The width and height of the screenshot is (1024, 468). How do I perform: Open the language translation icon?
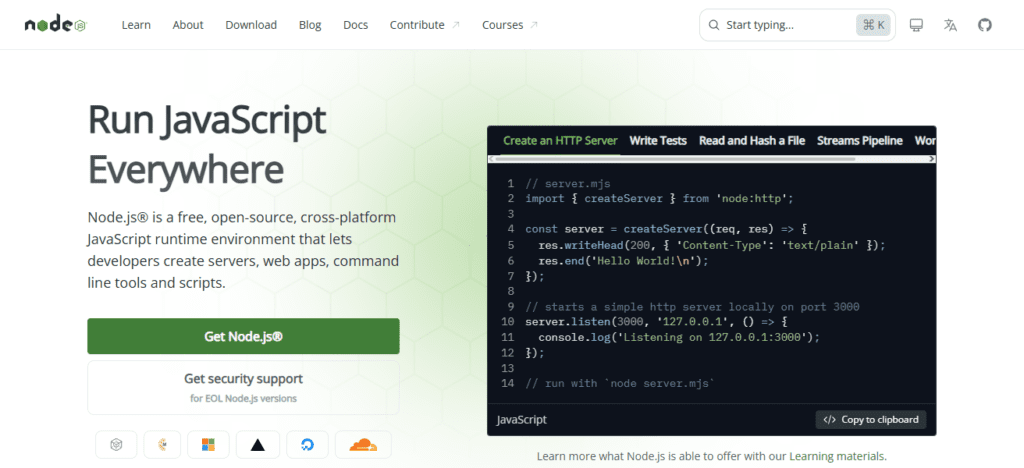point(950,25)
